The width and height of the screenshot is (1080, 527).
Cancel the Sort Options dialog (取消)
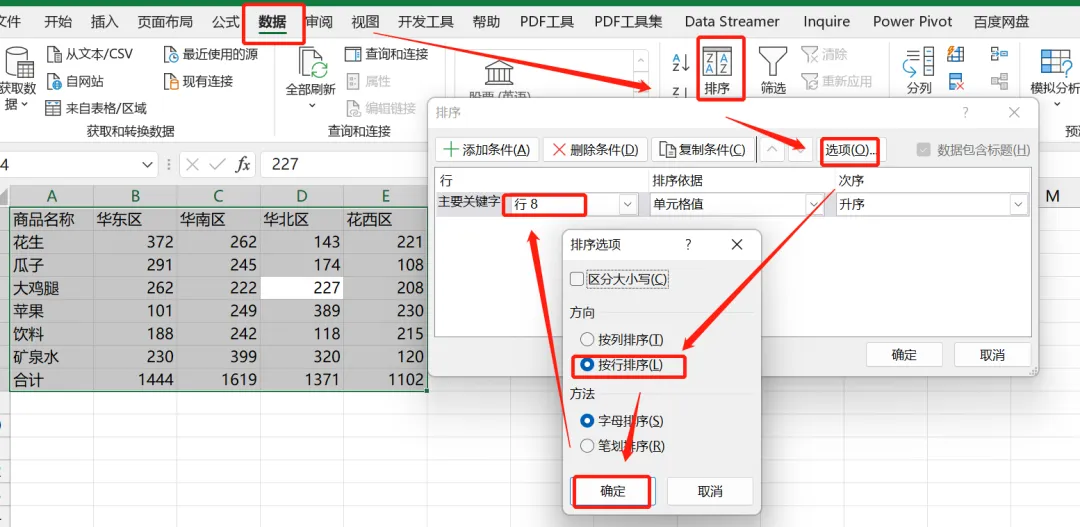click(710, 491)
